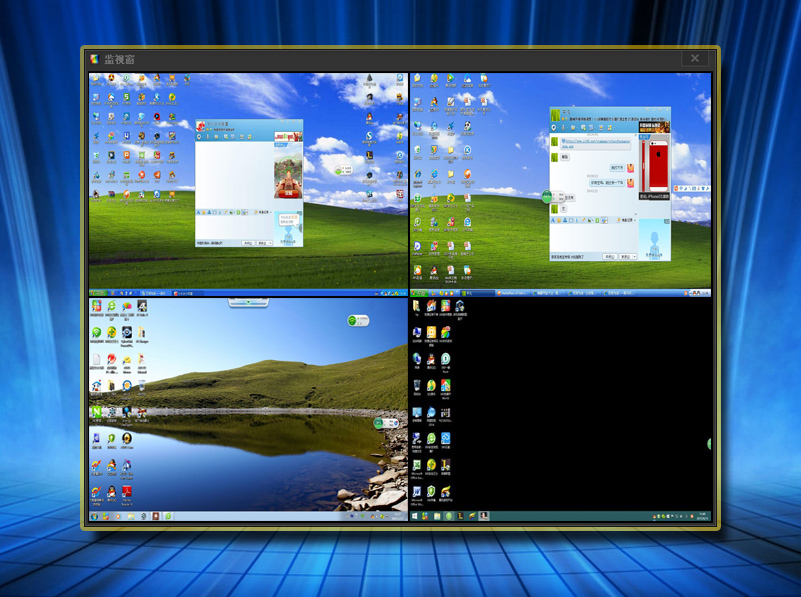Click the red button on the game ad
Image resolution: width=801 pixels, height=597 pixels.
(x=288, y=194)
